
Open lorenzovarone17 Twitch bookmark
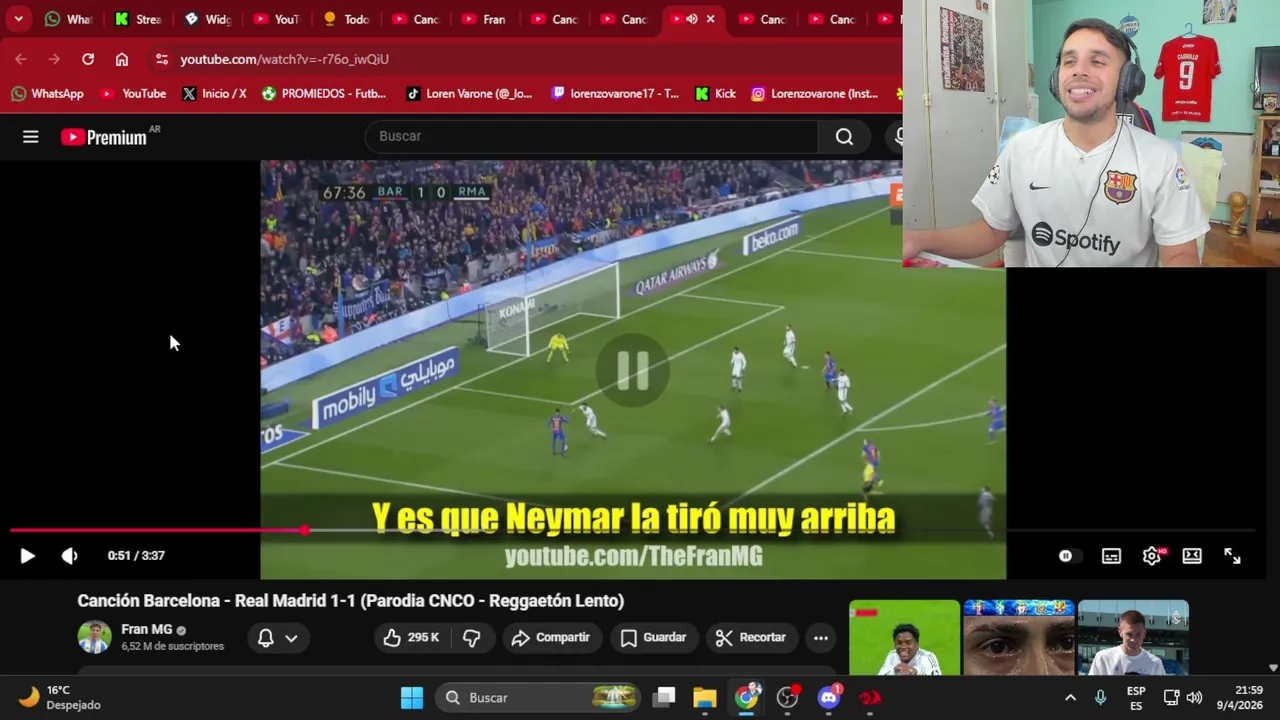pos(615,94)
